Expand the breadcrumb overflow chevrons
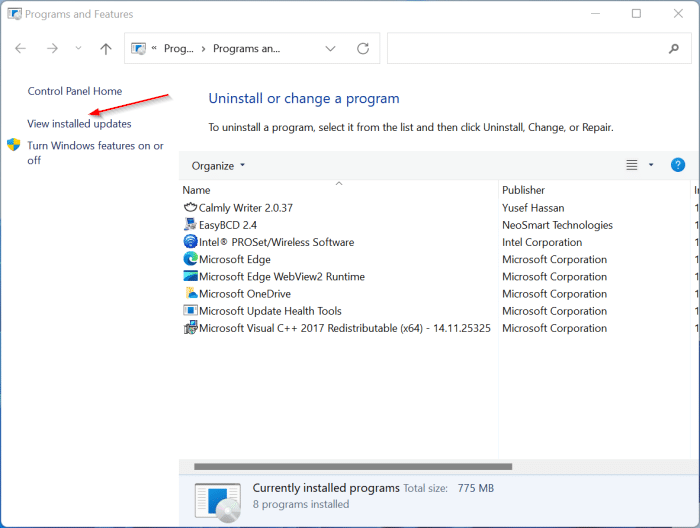The height and width of the screenshot is (528, 700). click(154, 48)
